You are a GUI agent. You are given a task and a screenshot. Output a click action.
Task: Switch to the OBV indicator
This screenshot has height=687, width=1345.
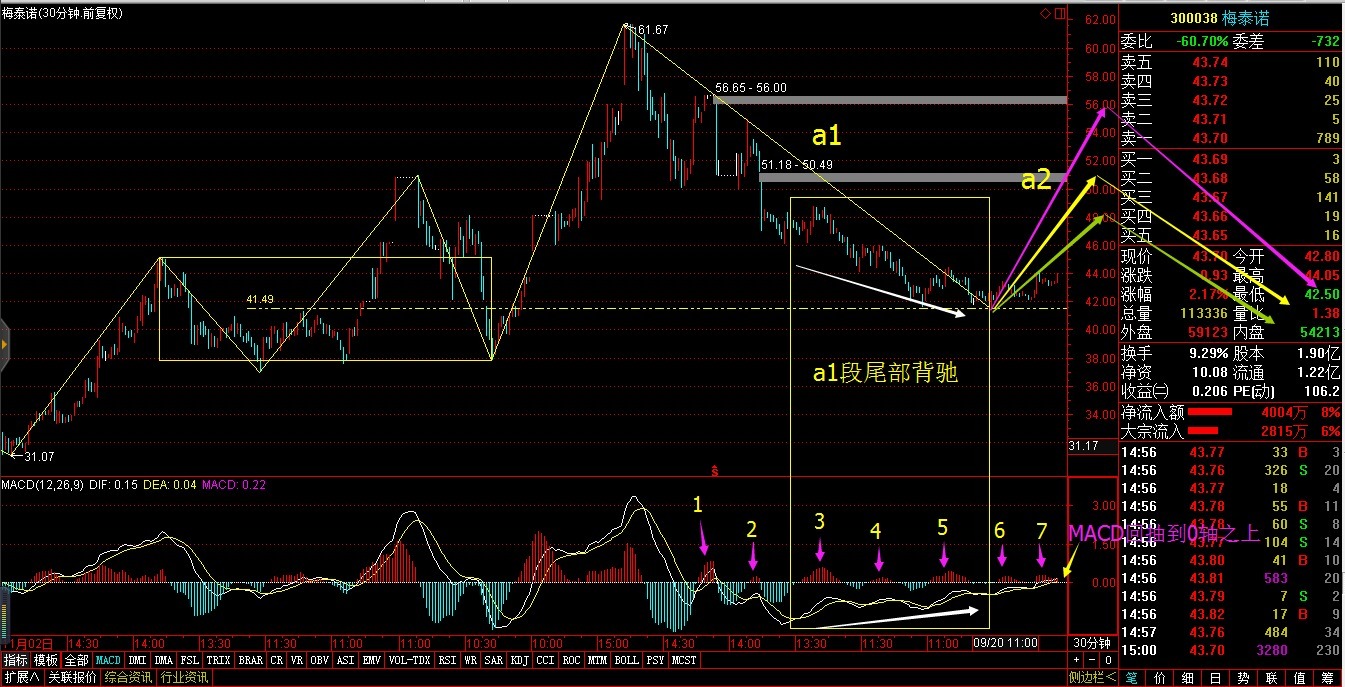(x=320, y=660)
